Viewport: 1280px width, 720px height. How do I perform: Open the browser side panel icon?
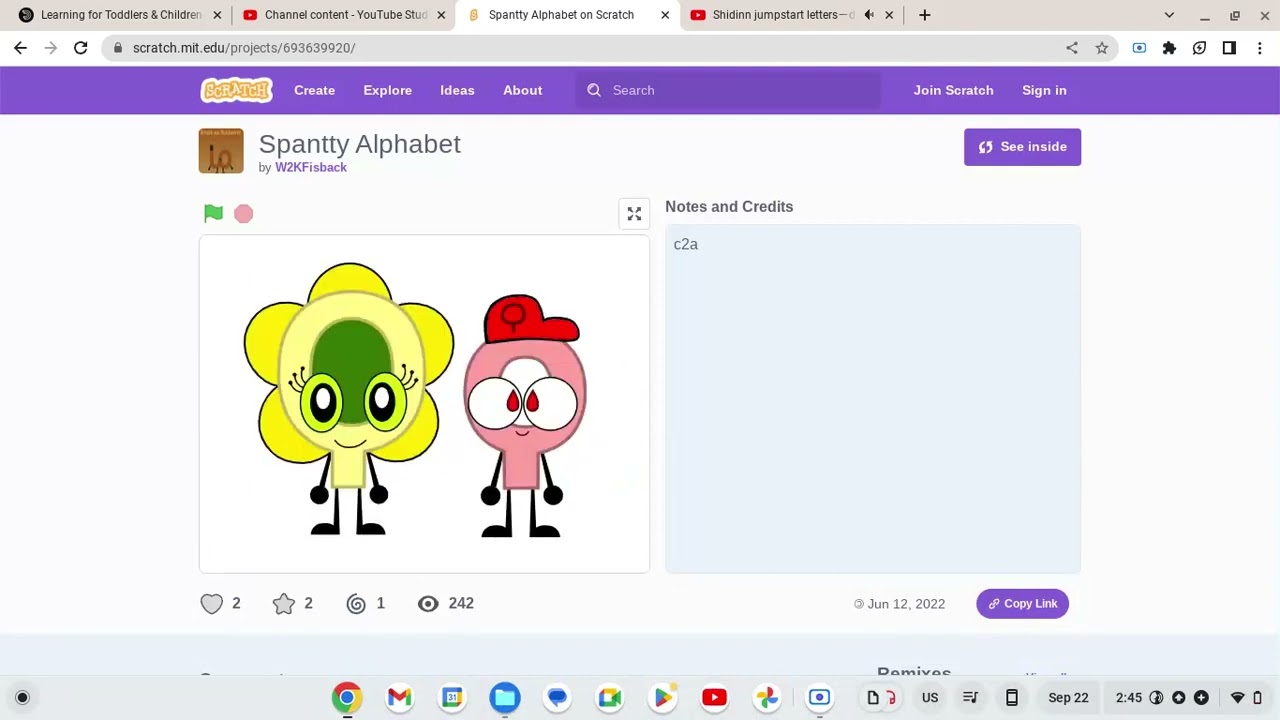pyautogui.click(x=1229, y=48)
